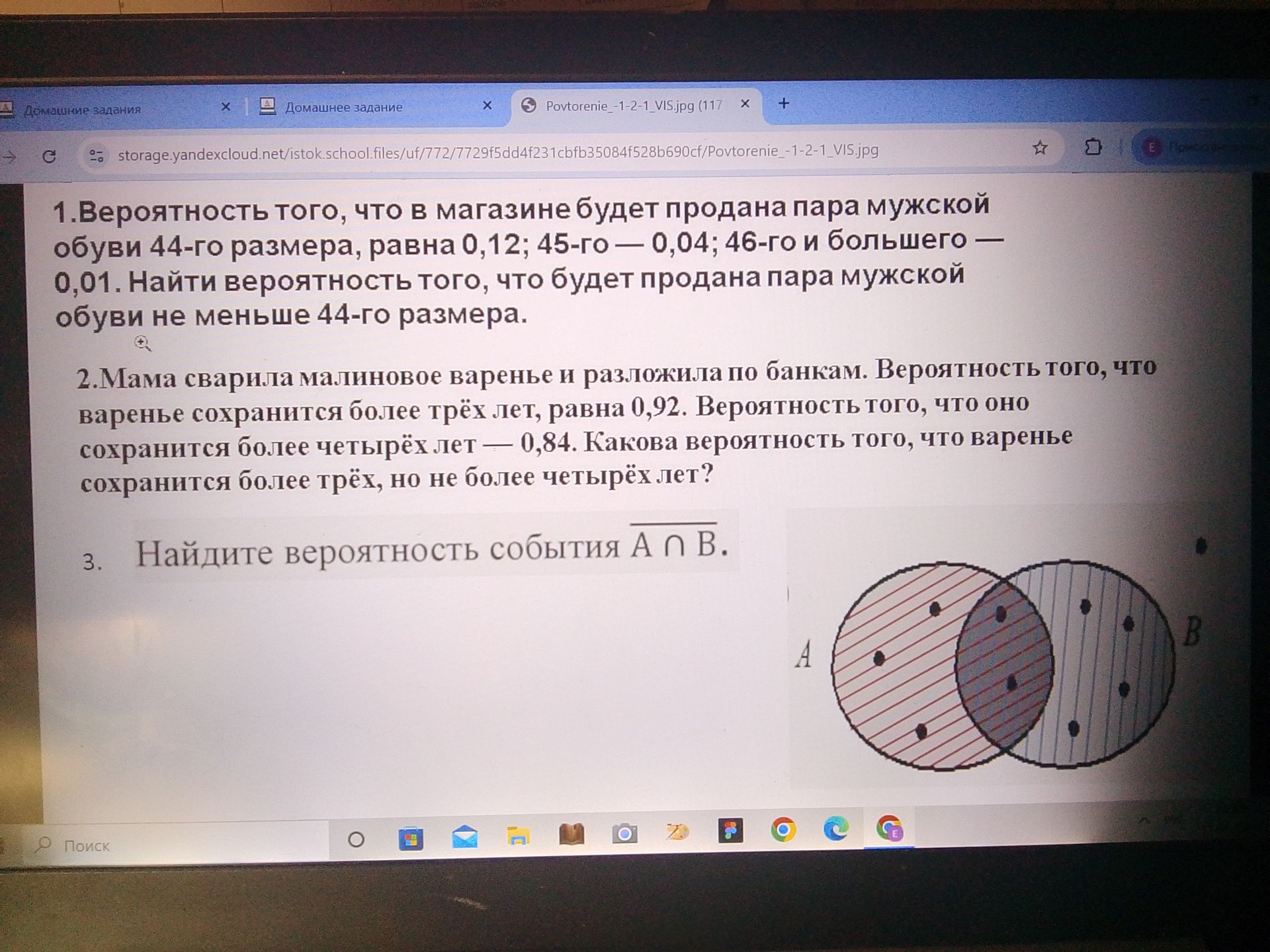Open site information icon in address bar

(97, 156)
